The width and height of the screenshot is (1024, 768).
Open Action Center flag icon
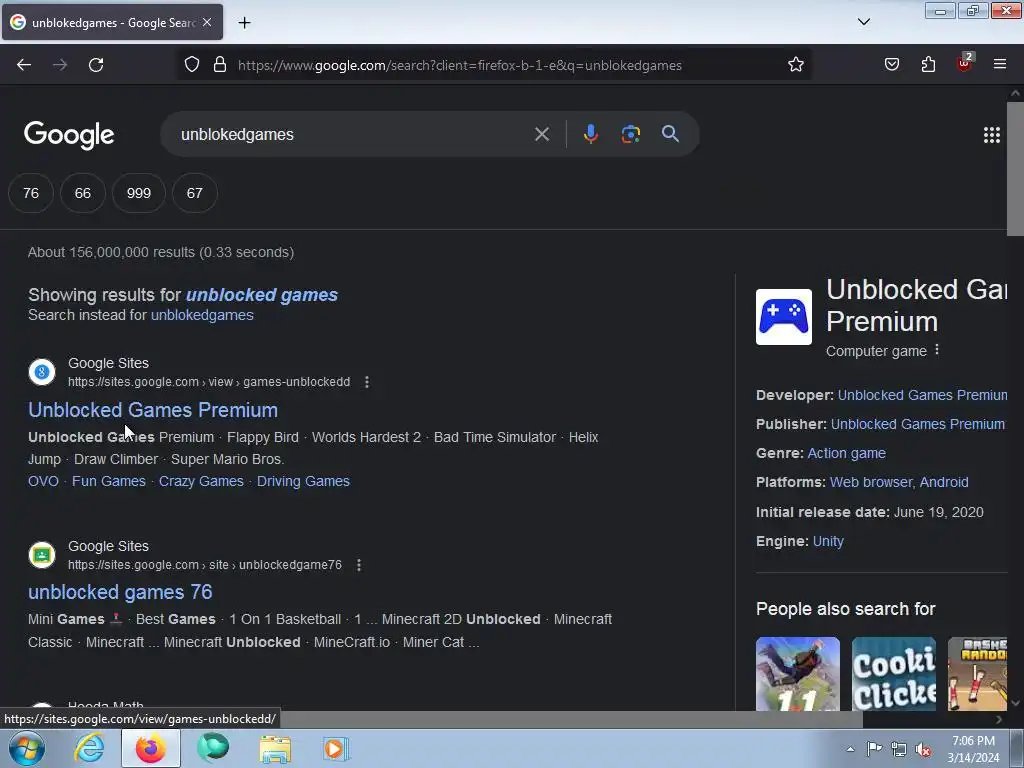tap(874, 749)
